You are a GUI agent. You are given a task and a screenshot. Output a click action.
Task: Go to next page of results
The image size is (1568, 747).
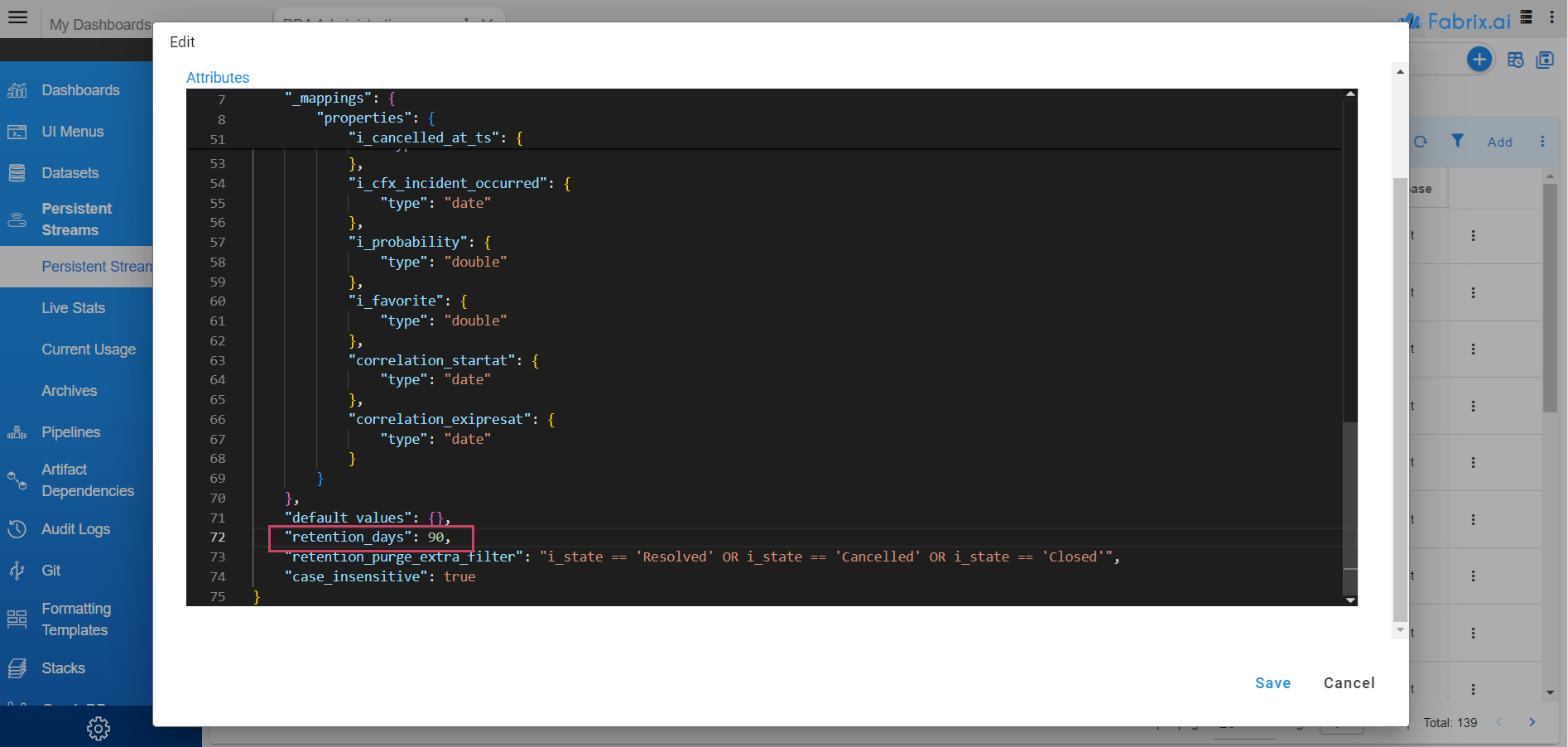[1532, 722]
